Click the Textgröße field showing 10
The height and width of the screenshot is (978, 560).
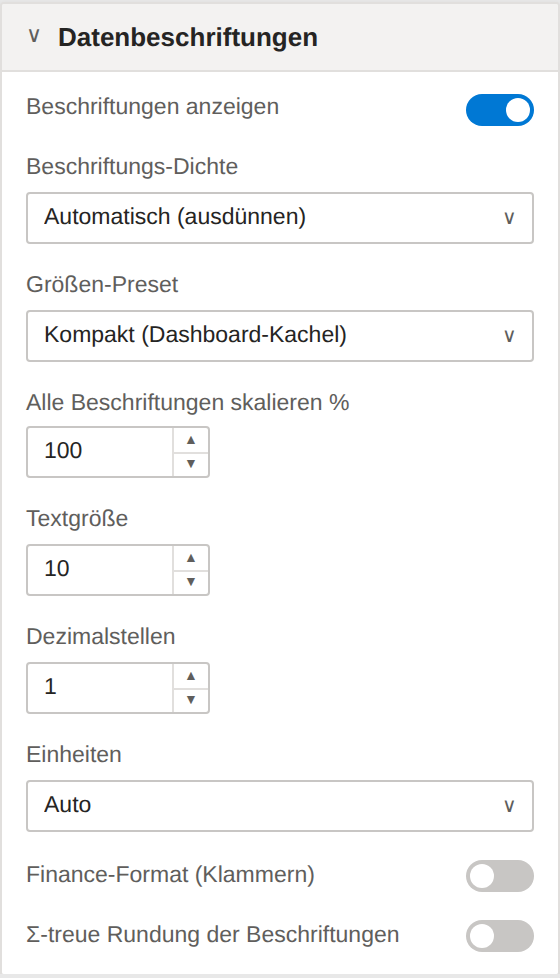pyautogui.click(x=100, y=570)
